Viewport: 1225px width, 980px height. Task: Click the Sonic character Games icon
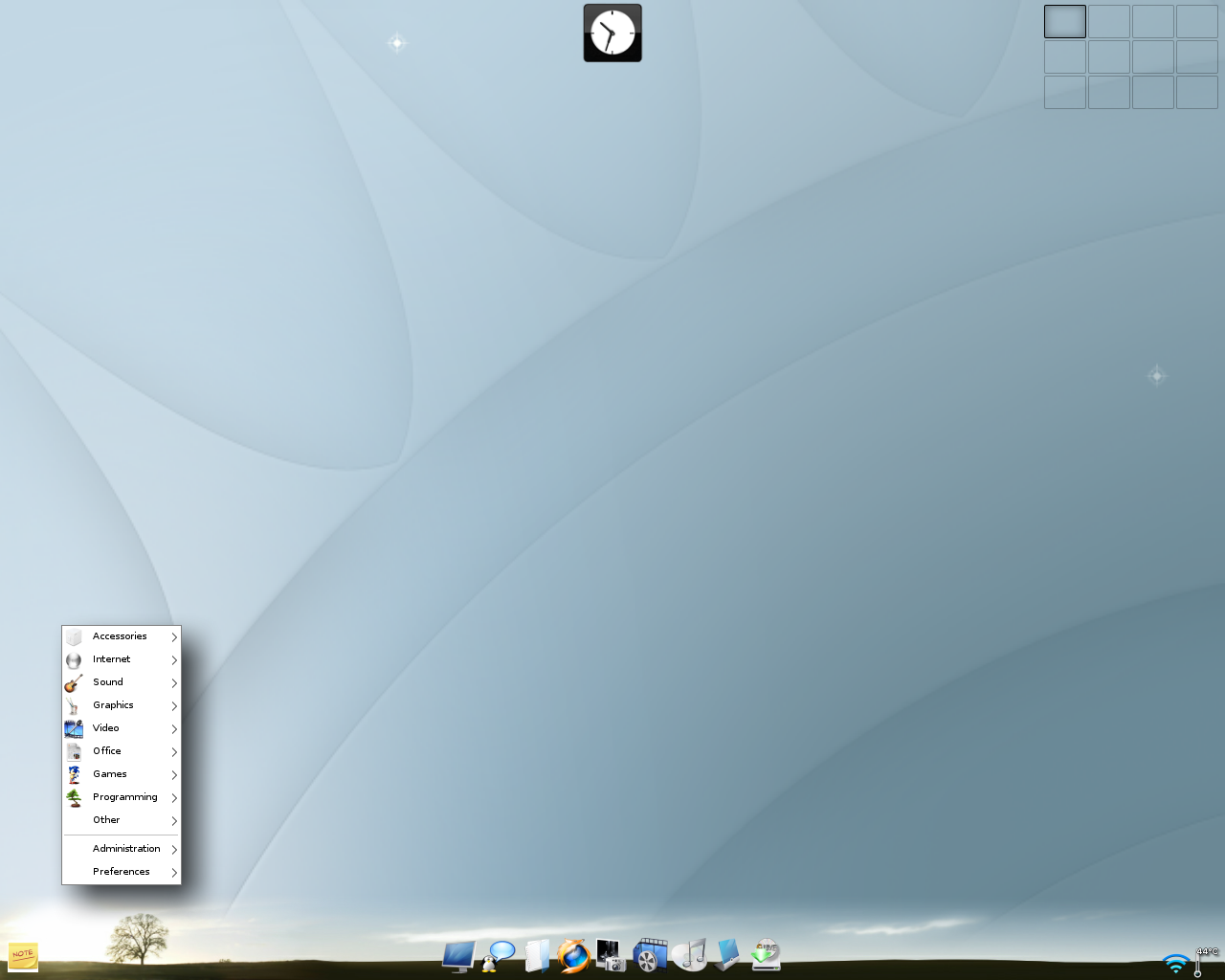[x=74, y=774]
